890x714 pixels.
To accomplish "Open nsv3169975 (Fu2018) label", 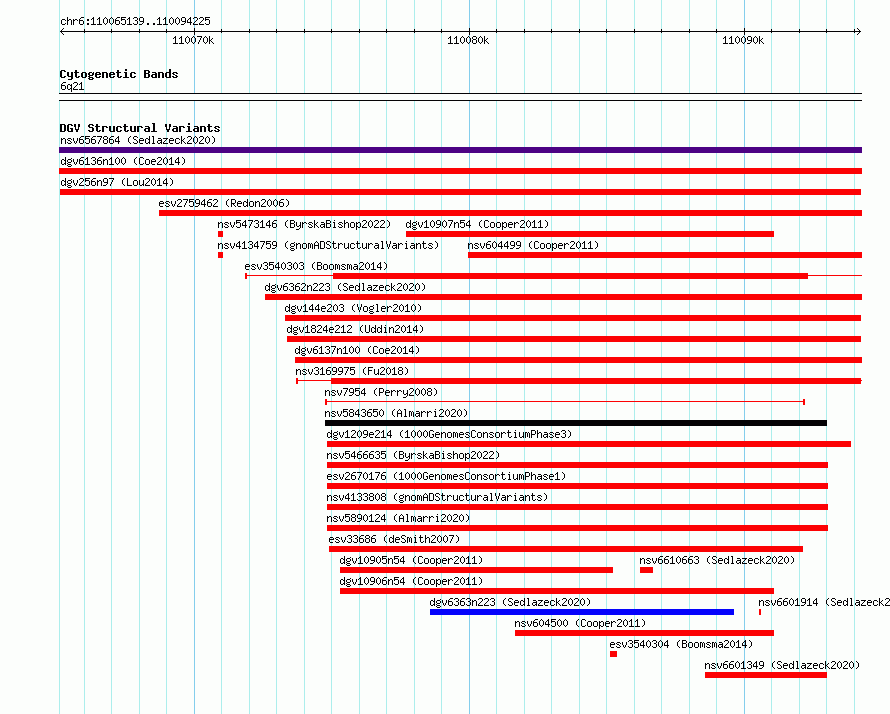I will tap(352, 371).
